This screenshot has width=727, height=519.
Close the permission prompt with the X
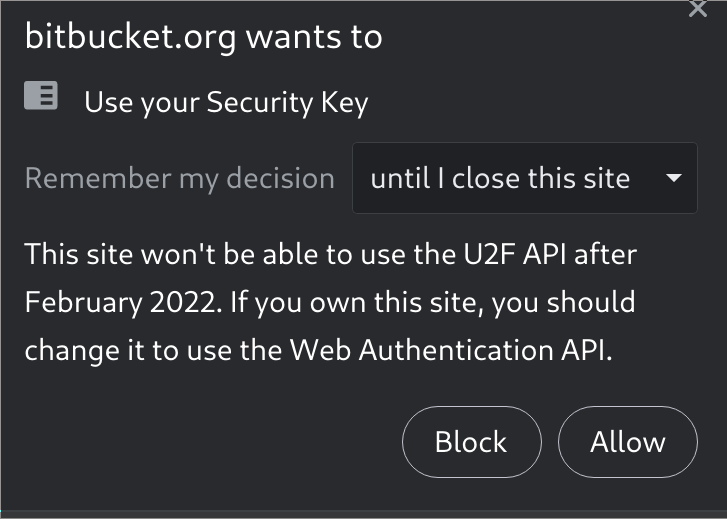699,9
